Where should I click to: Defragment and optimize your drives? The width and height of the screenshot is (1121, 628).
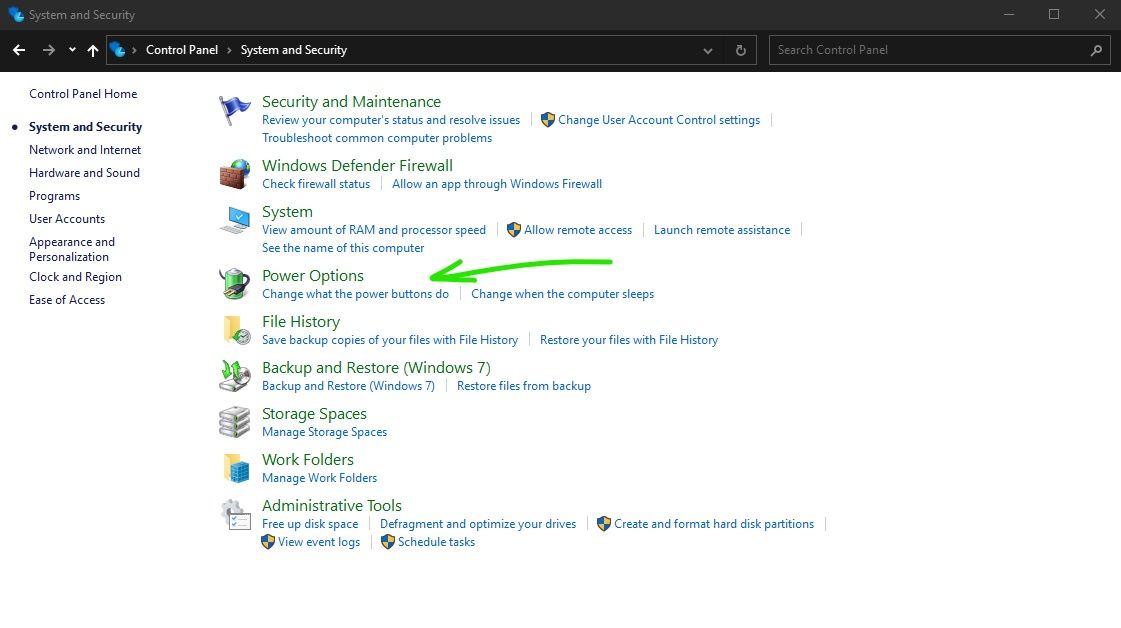(478, 524)
